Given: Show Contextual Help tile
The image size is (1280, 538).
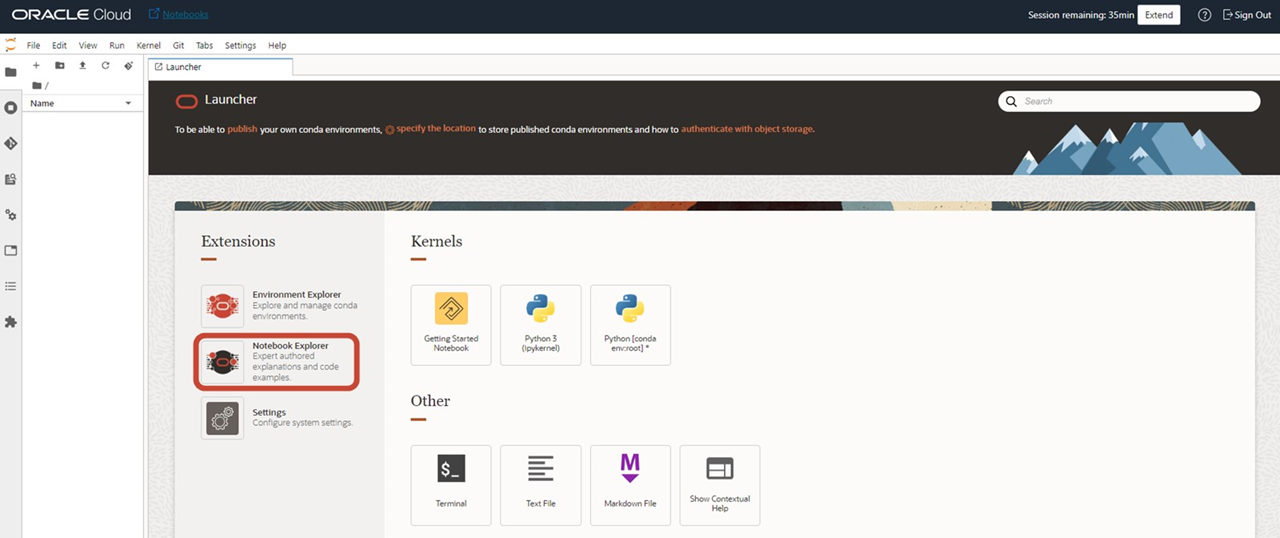Looking at the screenshot, I should [x=720, y=485].
